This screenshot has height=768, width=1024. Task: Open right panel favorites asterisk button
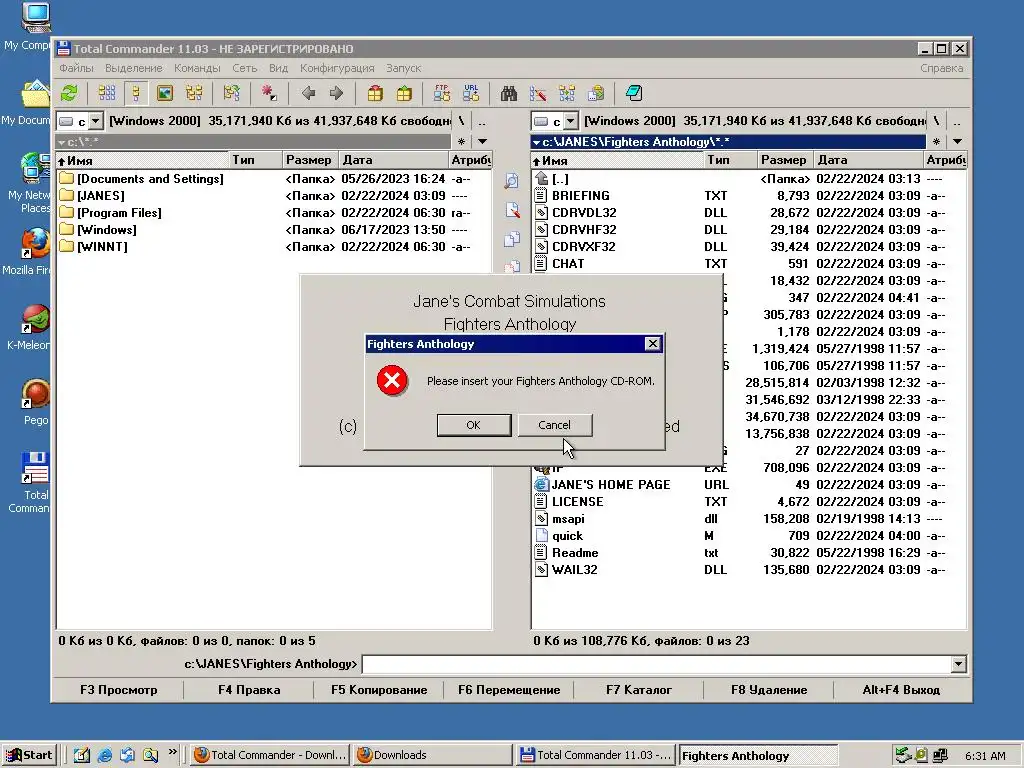(936, 142)
